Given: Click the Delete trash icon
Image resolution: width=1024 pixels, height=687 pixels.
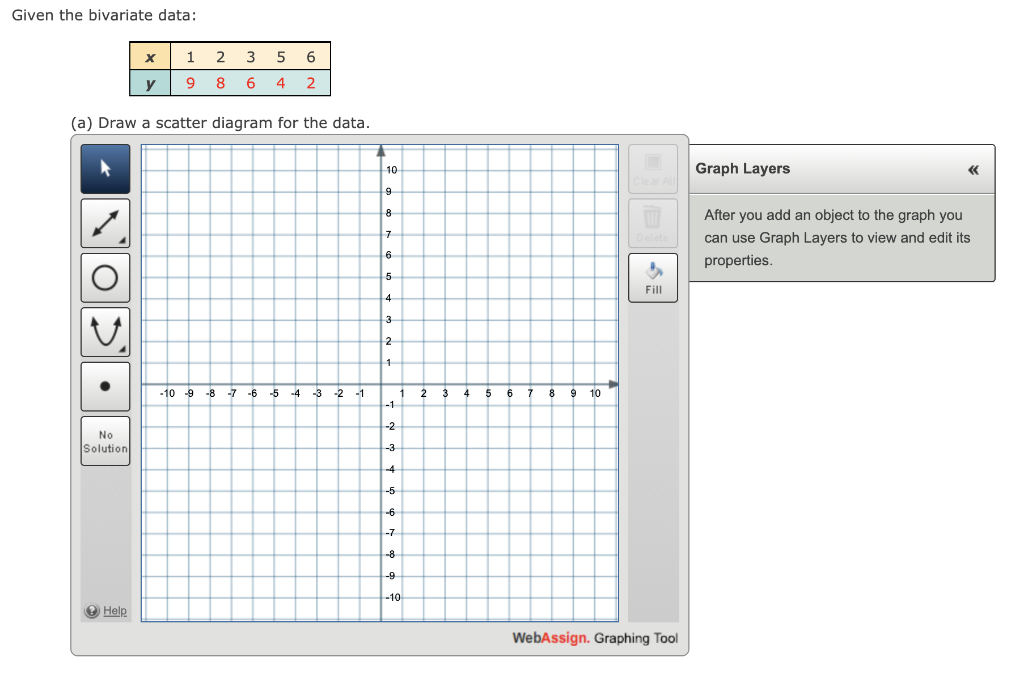Looking at the screenshot, I should [x=652, y=222].
